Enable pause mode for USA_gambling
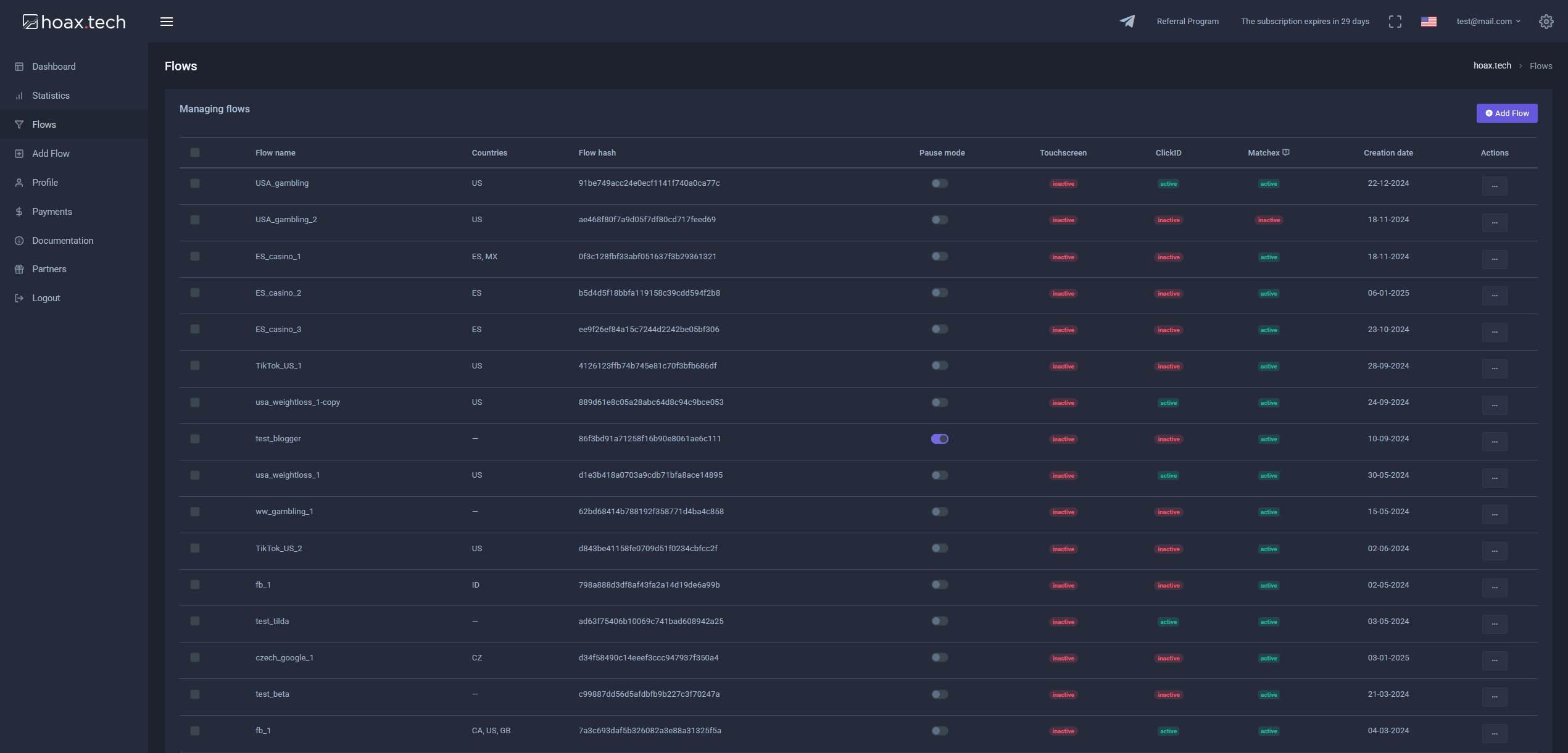Viewport: 1568px width, 753px height. (940, 183)
